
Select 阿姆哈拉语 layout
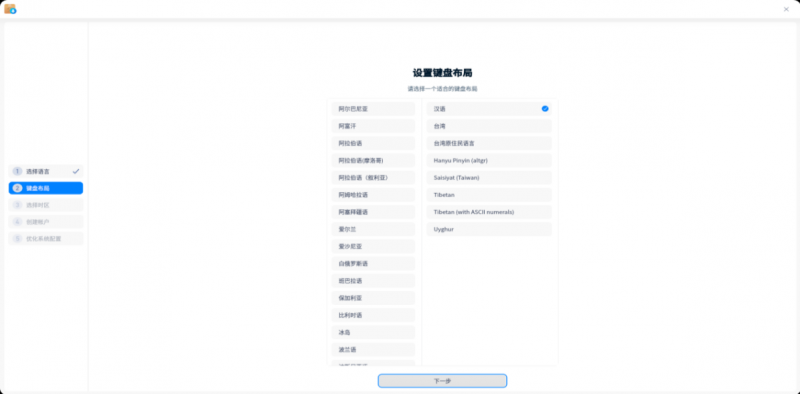(x=373, y=195)
